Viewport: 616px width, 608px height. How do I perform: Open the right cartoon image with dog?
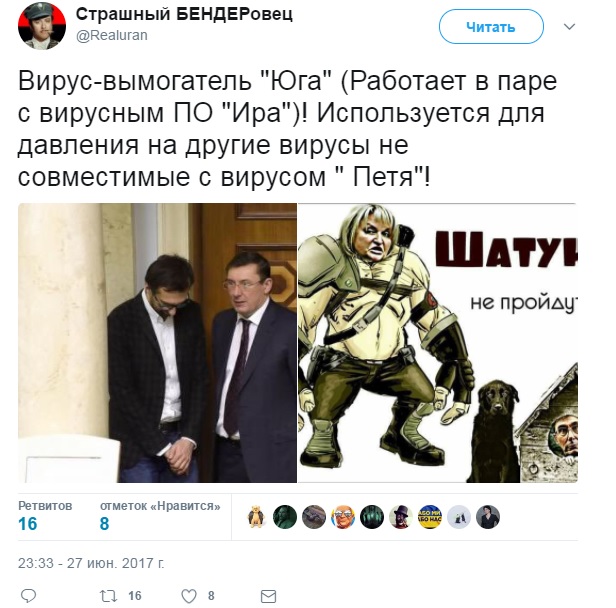point(438,343)
